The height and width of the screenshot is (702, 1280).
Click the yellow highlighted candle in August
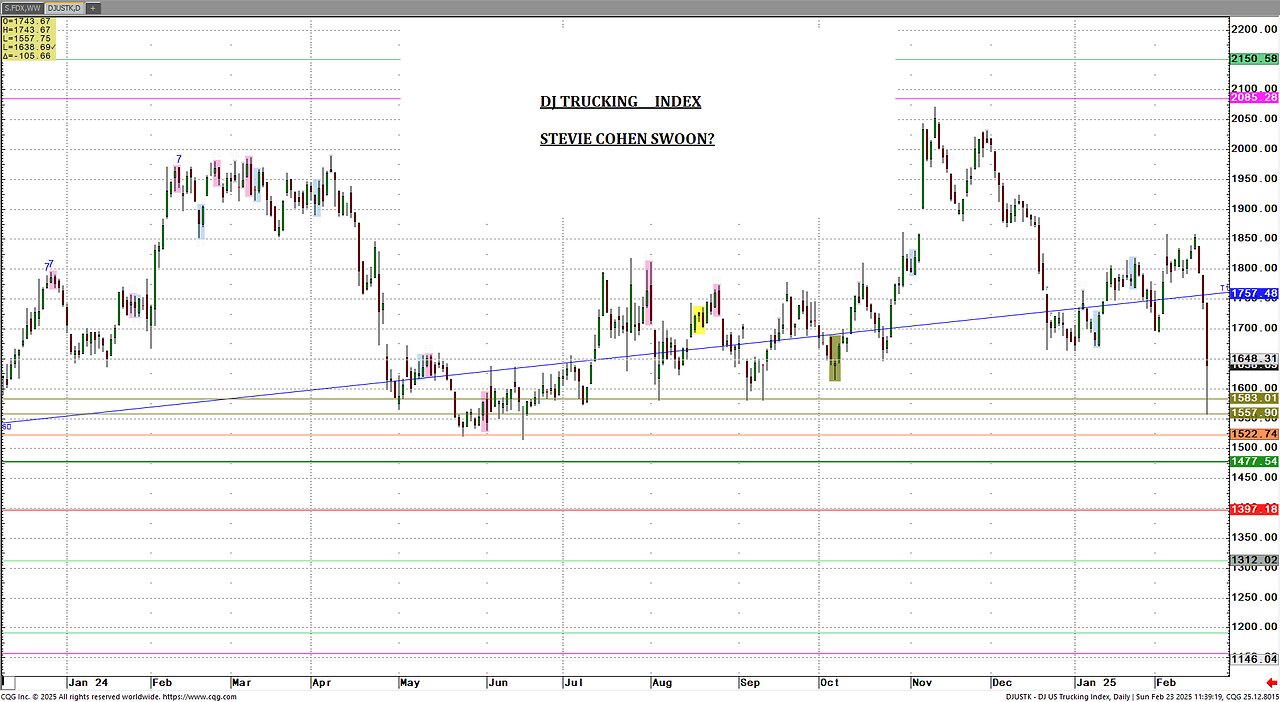698,320
